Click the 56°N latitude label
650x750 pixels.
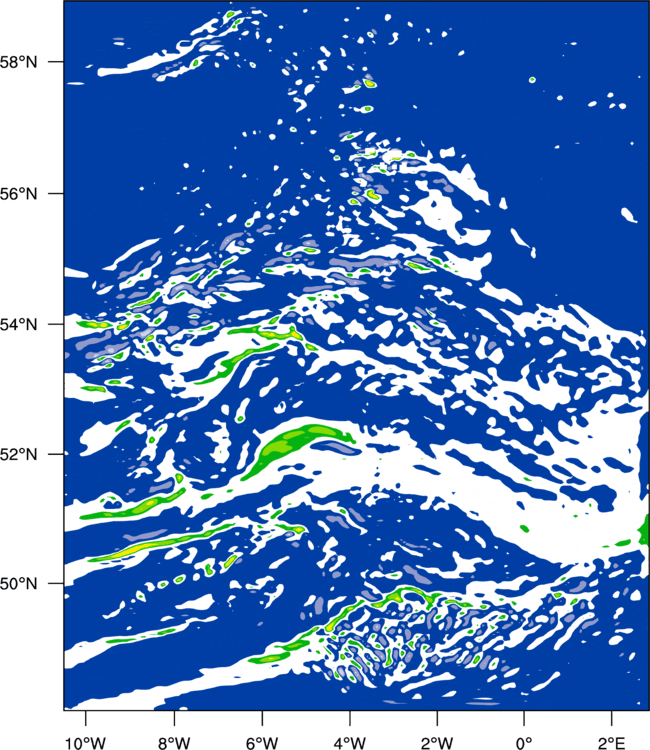coord(18,194)
